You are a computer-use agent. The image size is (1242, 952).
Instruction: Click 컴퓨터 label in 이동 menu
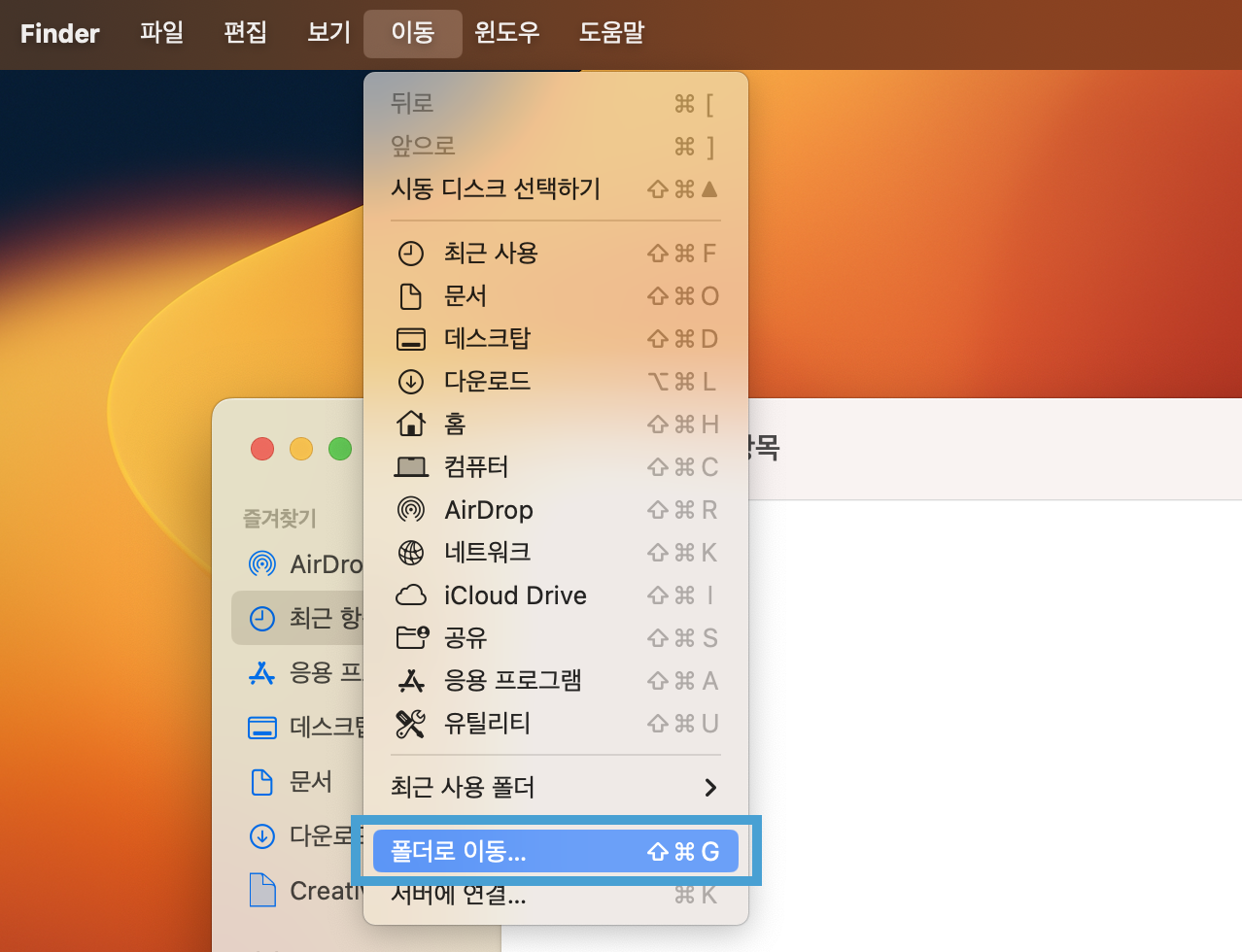(476, 467)
